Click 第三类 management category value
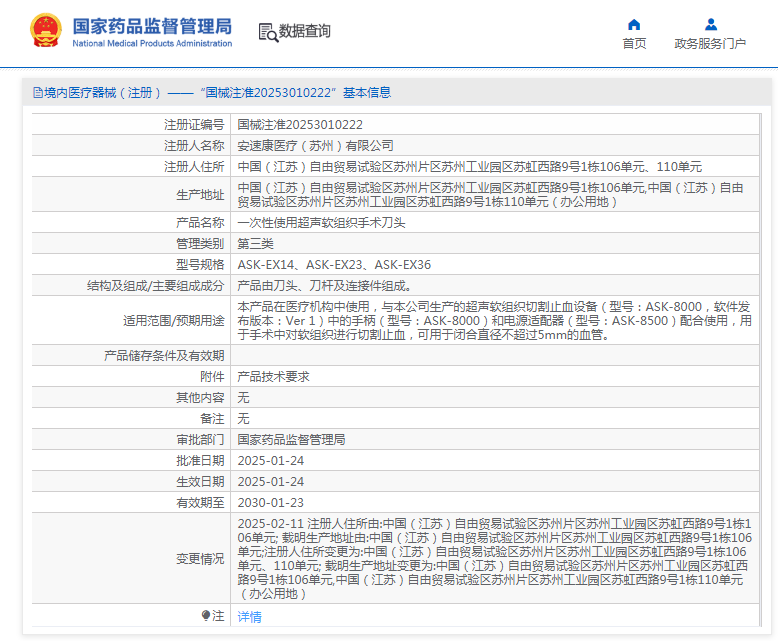 click(x=256, y=244)
